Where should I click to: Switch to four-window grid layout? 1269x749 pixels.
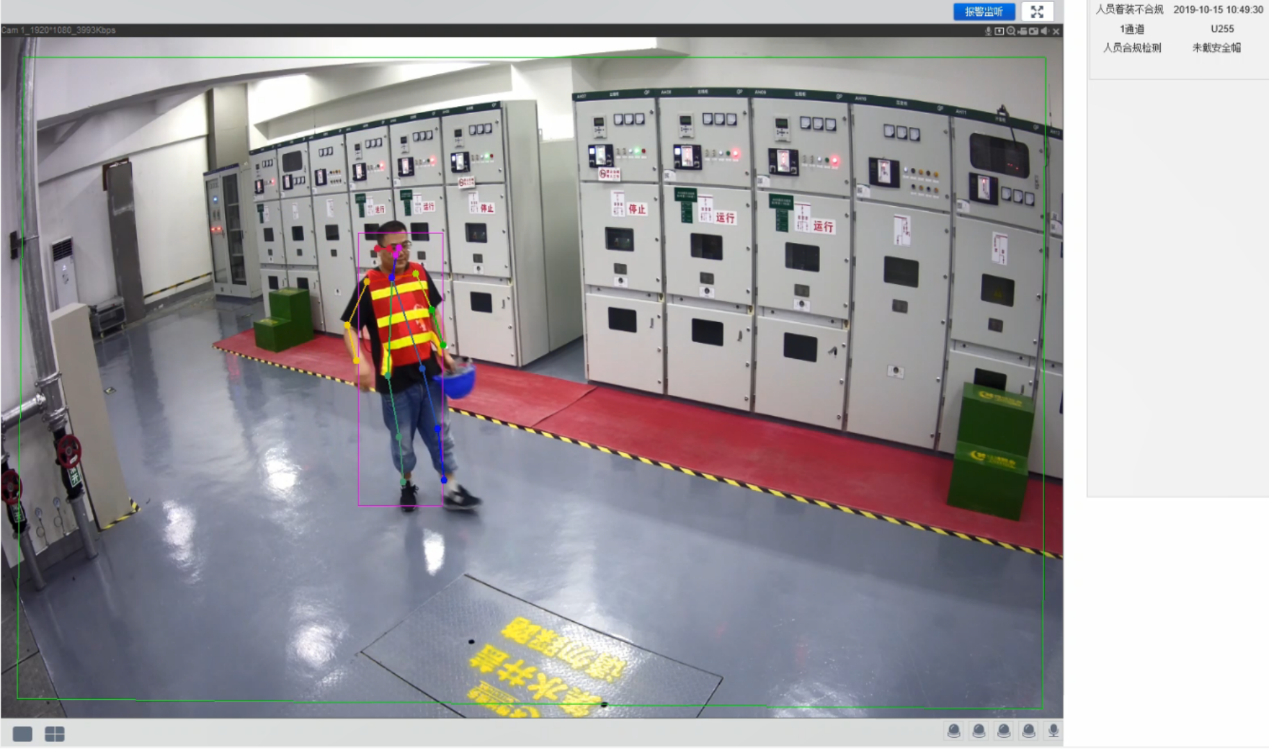pyautogui.click(x=55, y=734)
